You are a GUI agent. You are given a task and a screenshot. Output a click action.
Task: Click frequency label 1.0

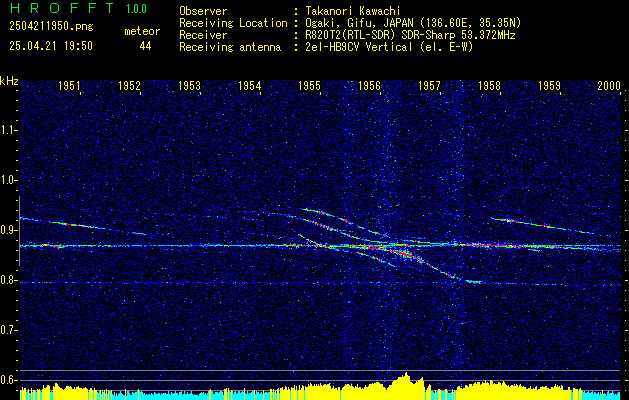tap(7, 180)
